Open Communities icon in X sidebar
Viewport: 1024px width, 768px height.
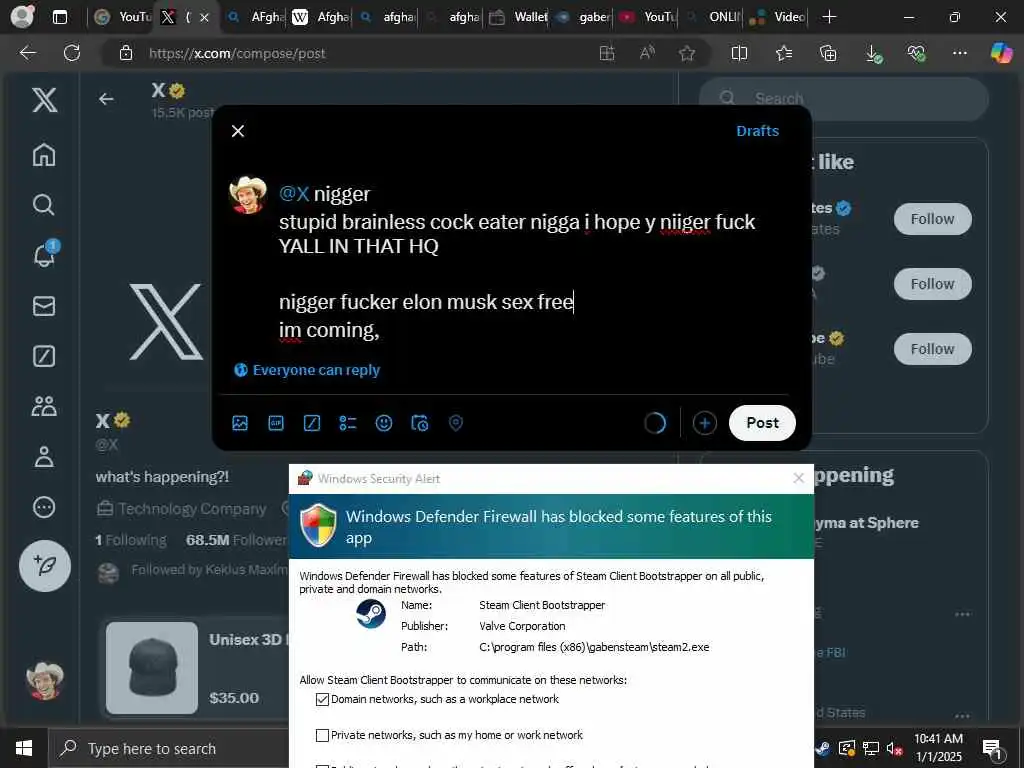tap(44, 406)
